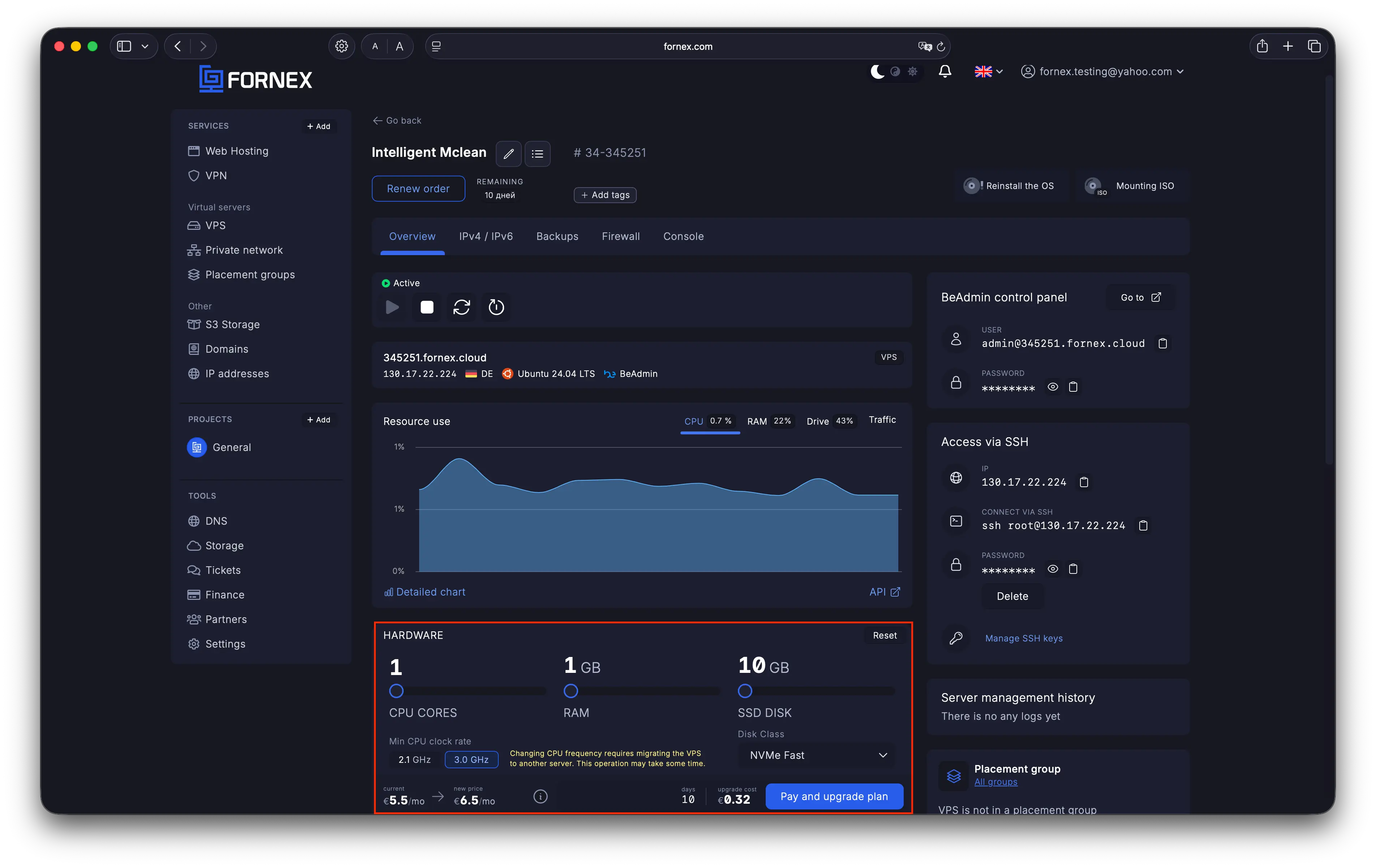Expand the browser sidebar chevron dropdown

pyautogui.click(x=145, y=46)
